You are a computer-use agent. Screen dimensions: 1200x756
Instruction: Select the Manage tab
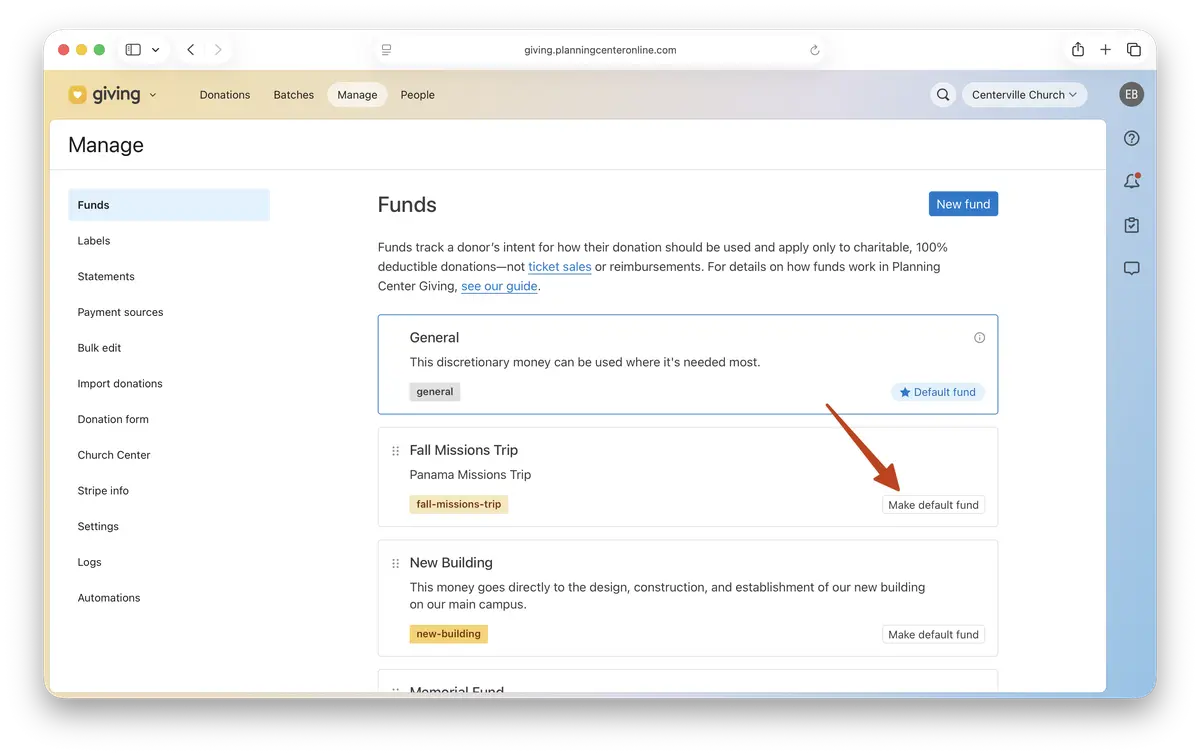coord(357,95)
